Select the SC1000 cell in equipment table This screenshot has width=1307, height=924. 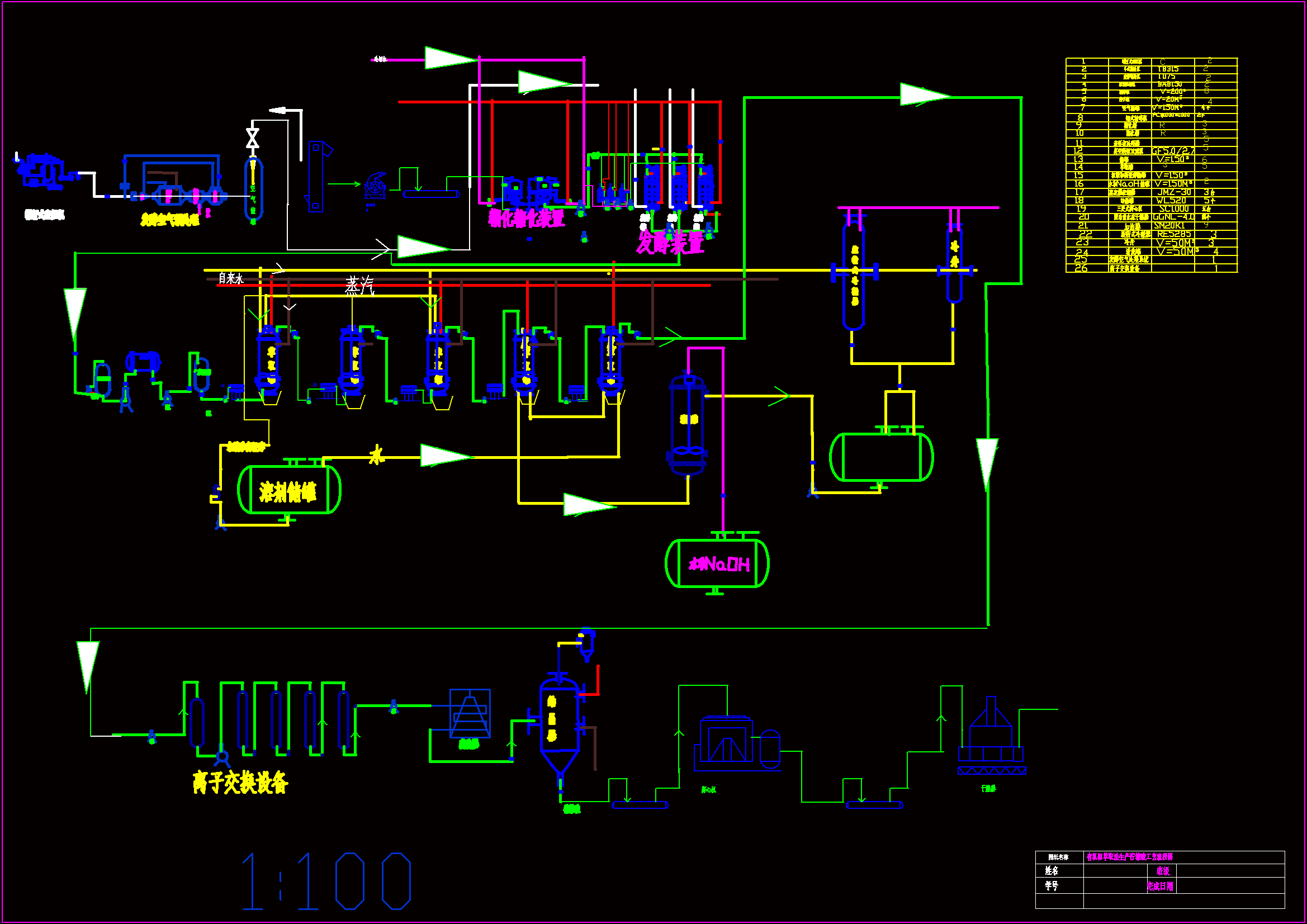(1174, 209)
